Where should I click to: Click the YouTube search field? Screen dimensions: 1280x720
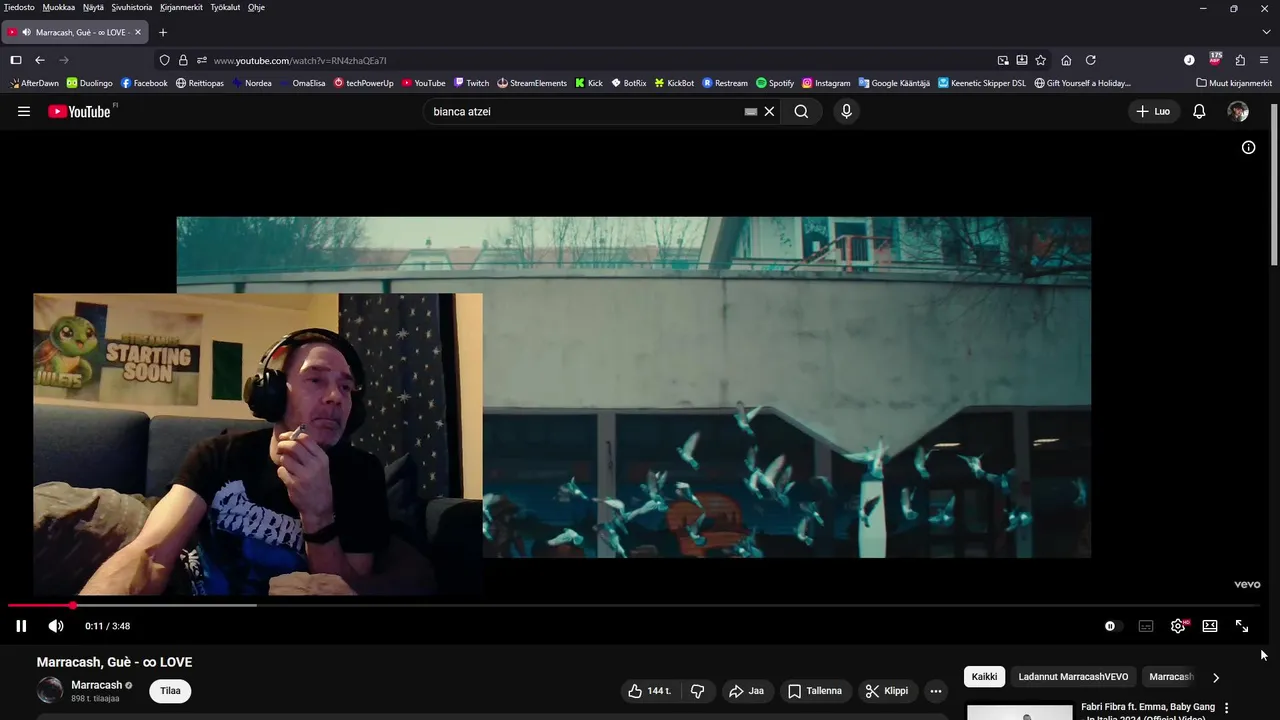click(585, 111)
